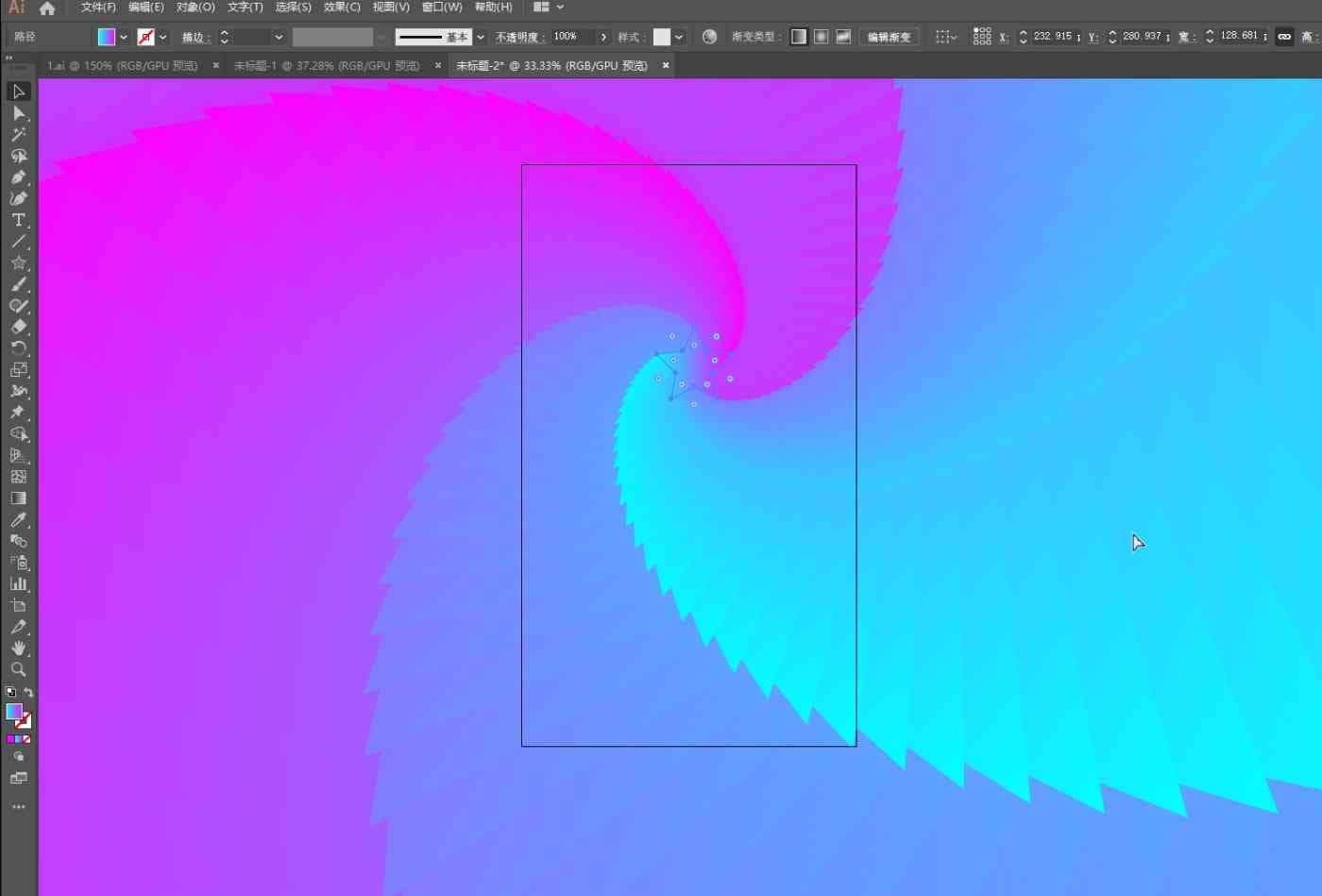Select the Shape Builder tool
The width and height of the screenshot is (1322, 896).
click(x=18, y=434)
